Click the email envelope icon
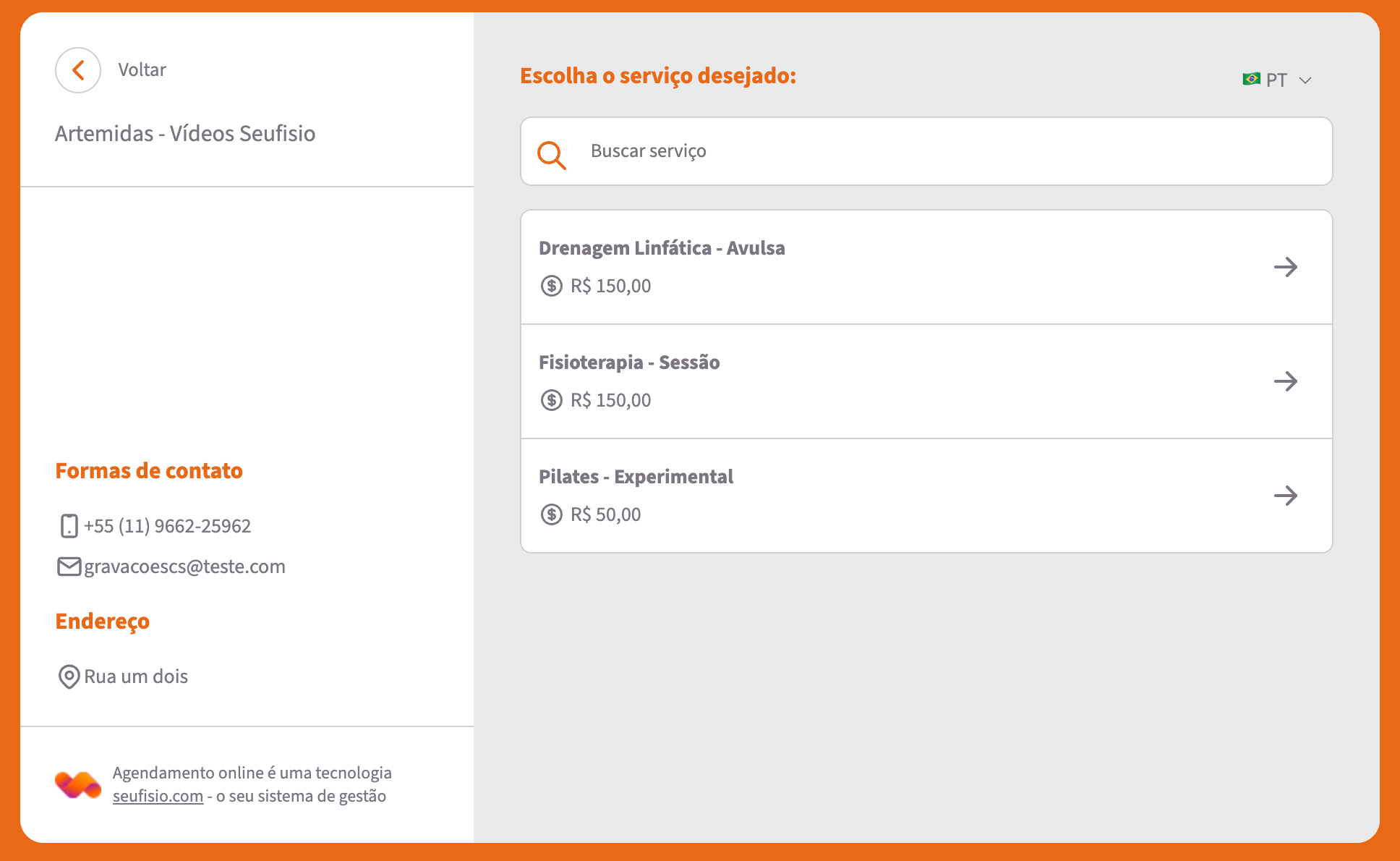 (x=69, y=567)
